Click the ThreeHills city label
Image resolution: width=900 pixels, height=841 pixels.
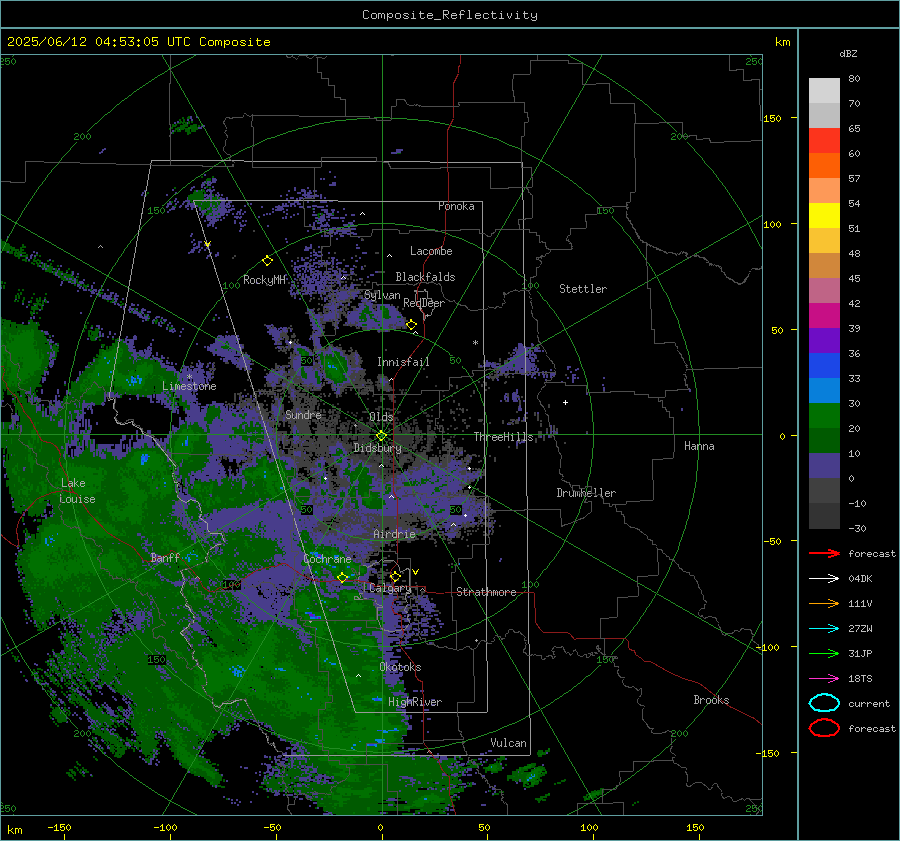click(503, 437)
